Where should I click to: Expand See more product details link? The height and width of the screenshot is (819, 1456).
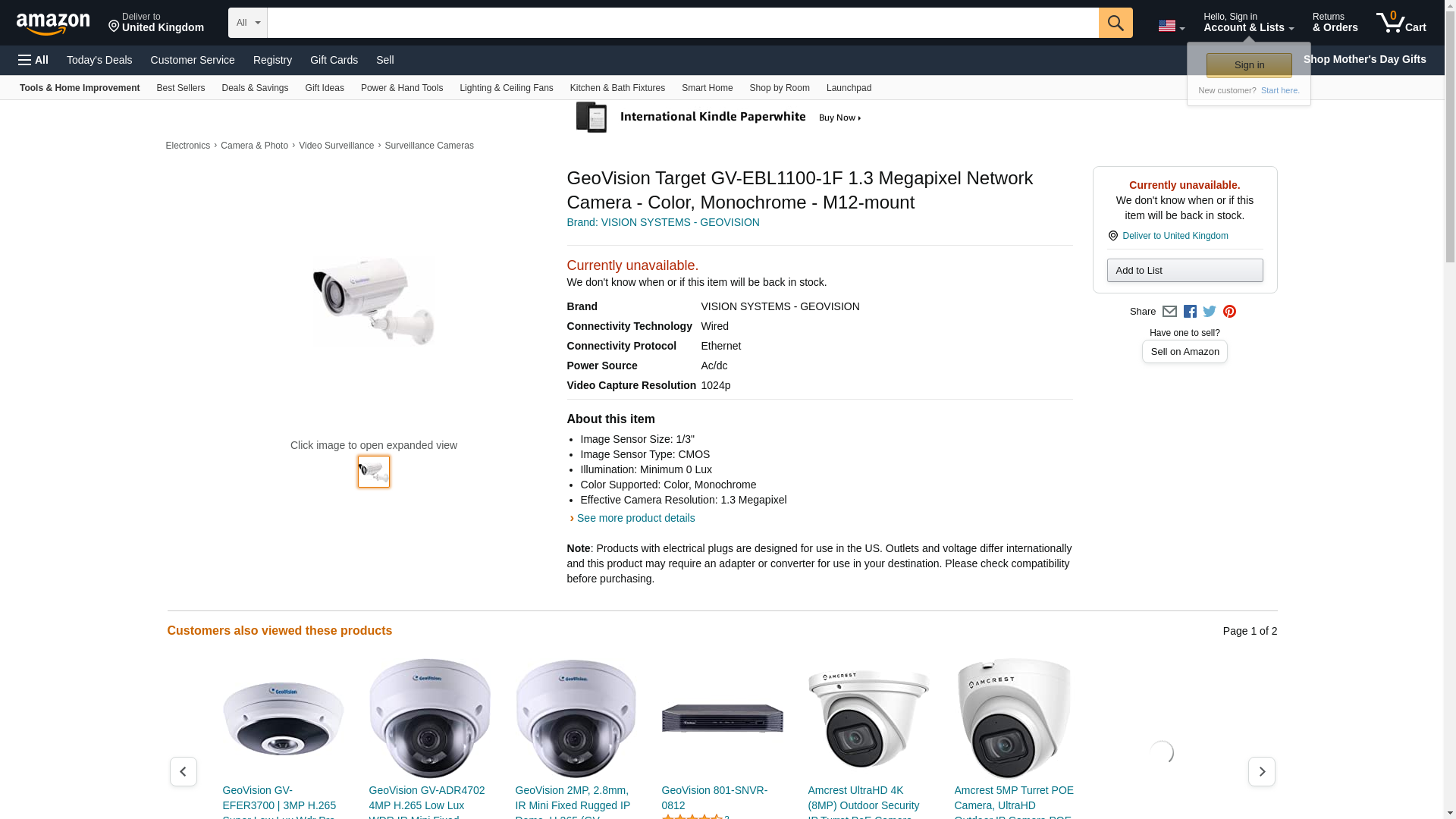click(635, 519)
